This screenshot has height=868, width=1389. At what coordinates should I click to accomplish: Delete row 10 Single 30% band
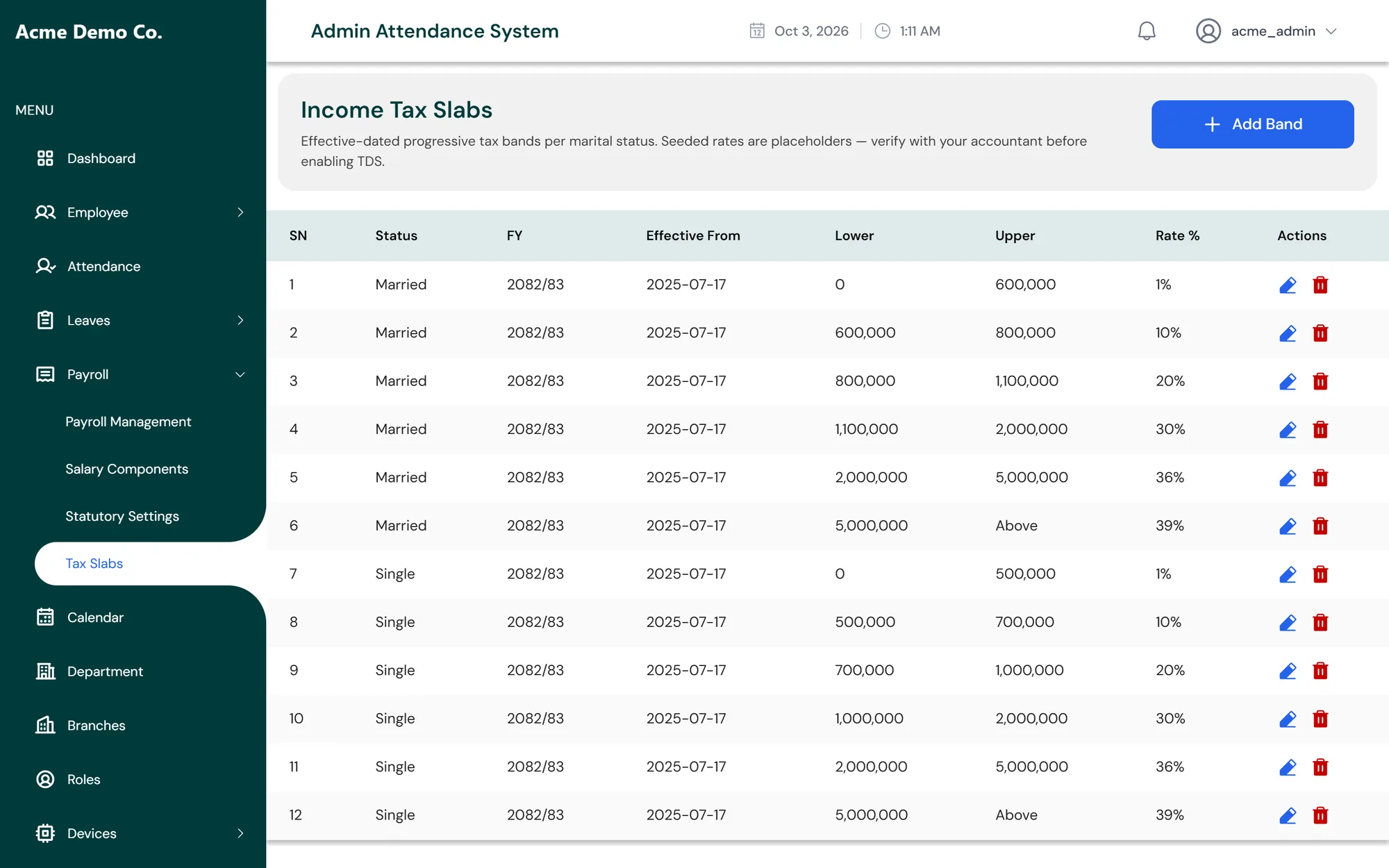click(x=1320, y=719)
